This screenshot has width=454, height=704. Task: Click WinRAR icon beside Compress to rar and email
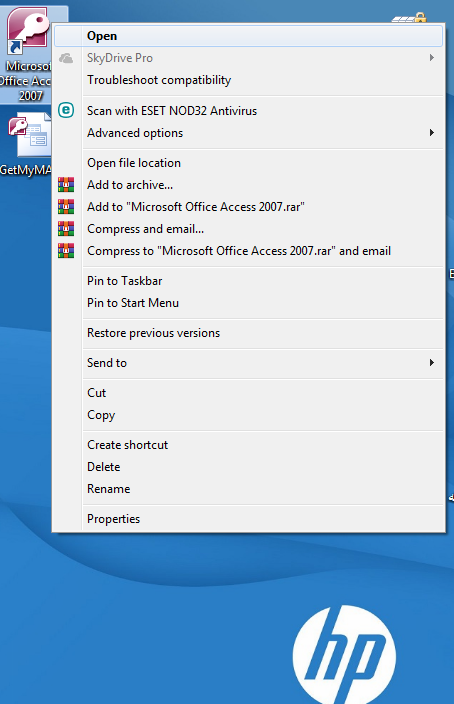[x=66, y=251]
